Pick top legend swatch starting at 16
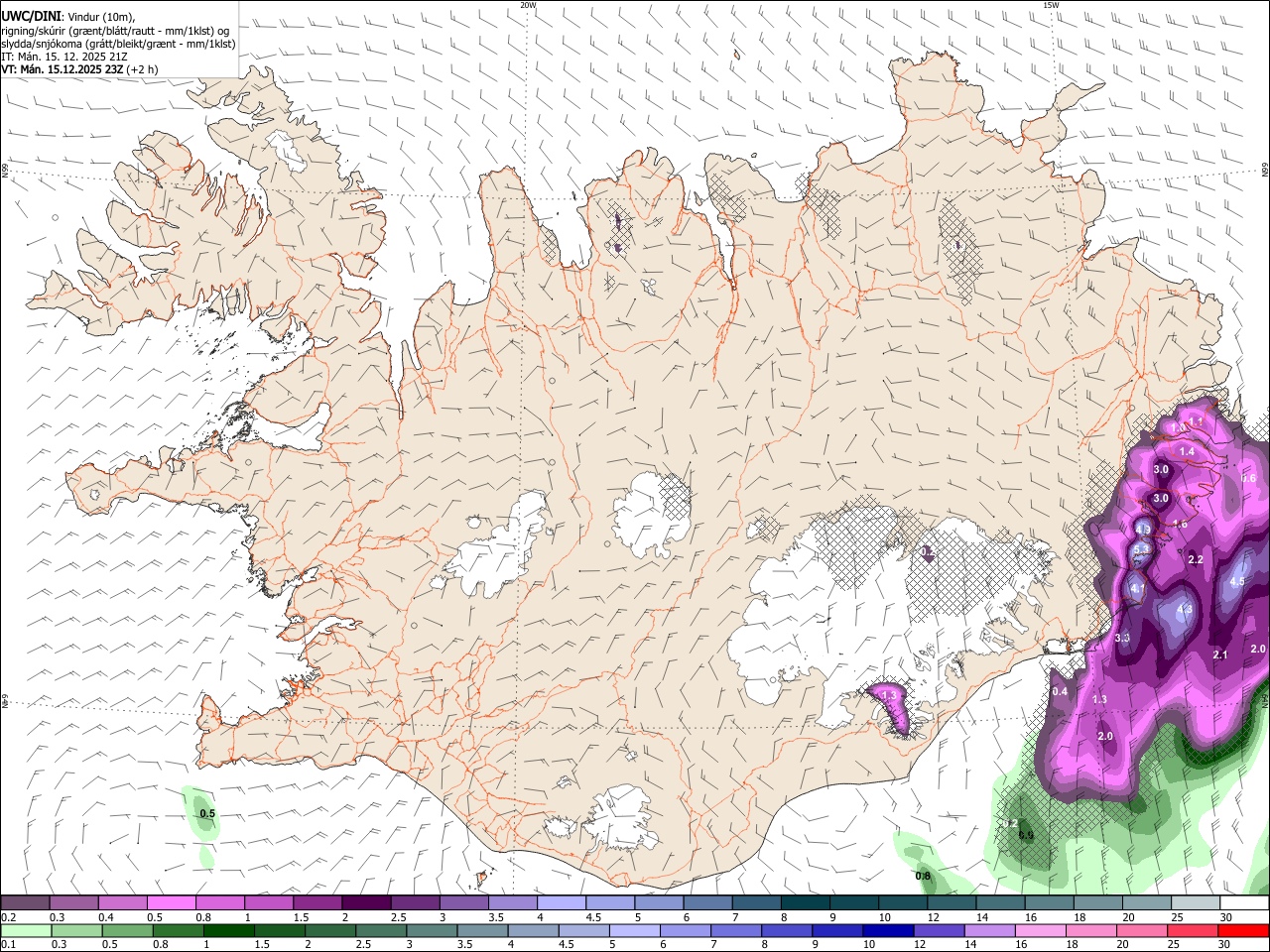This screenshot has height=952, width=1270. click(x=1050, y=903)
